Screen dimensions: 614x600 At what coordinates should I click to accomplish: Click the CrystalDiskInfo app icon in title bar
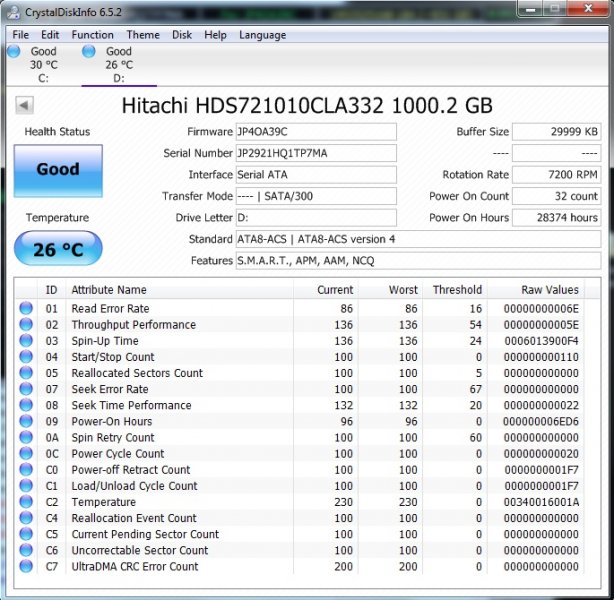point(14,13)
